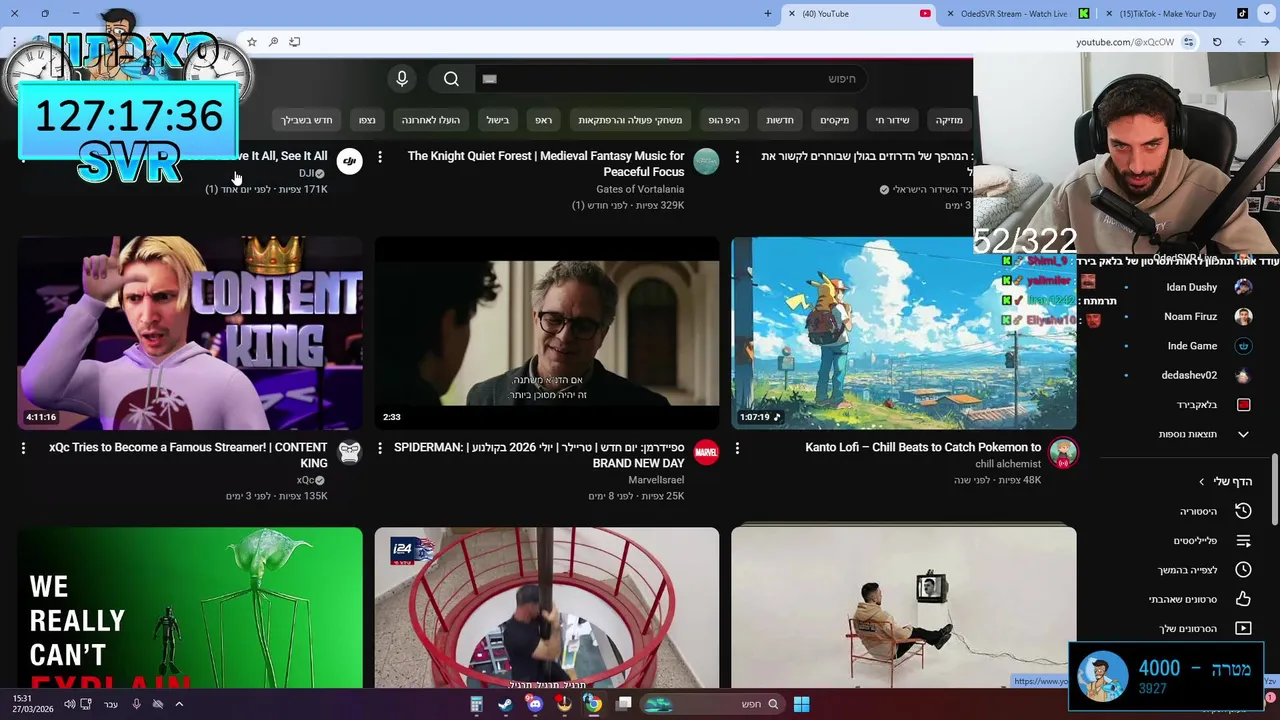Image resolution: width=1280 pixels, height=720 pixels.
Task: Open the Noam Firuz subscription
Action: (x=1190, y=316)
